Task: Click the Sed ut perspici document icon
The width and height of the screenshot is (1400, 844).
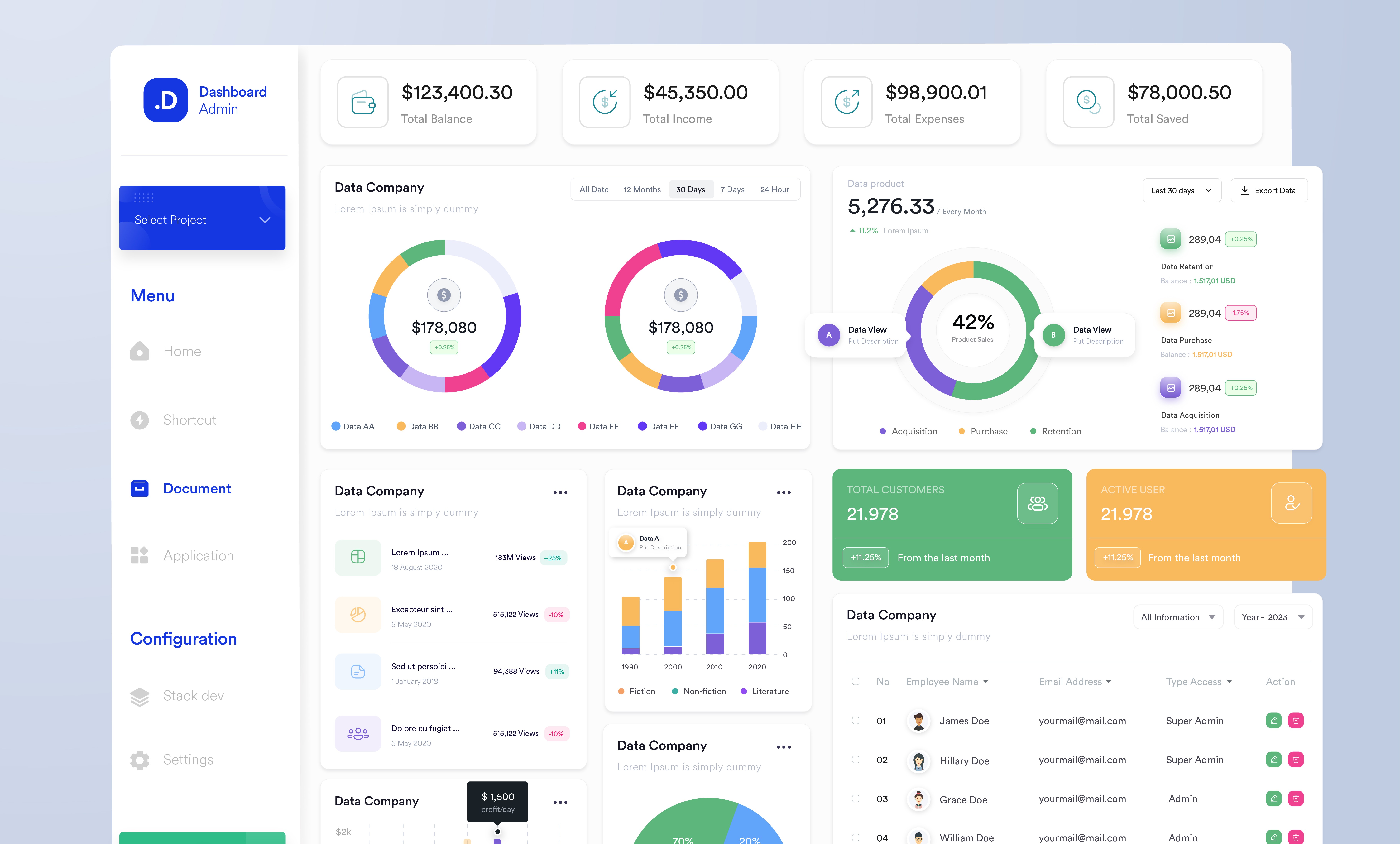Action: click(x=358, y=672)
